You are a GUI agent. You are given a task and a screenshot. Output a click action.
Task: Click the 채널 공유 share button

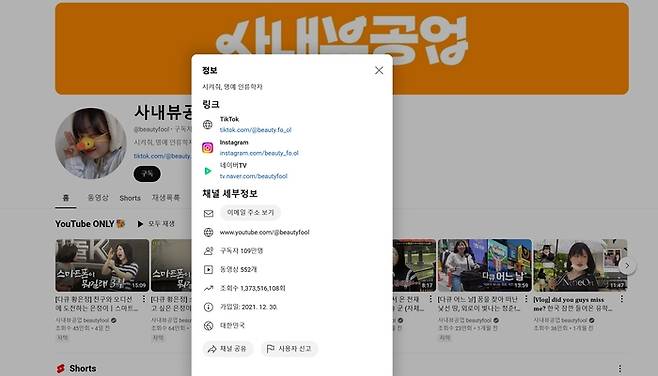pos(228,349)
